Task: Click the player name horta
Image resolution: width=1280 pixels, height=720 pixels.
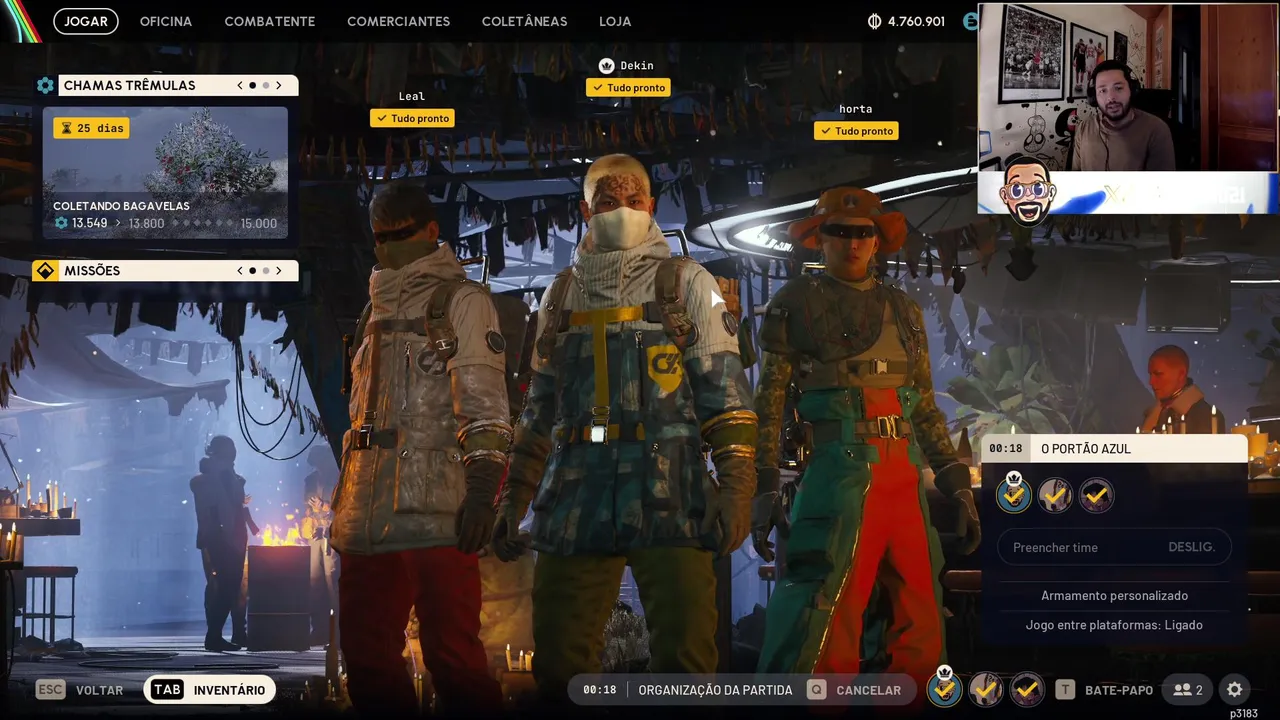Action: pos(856,109)
